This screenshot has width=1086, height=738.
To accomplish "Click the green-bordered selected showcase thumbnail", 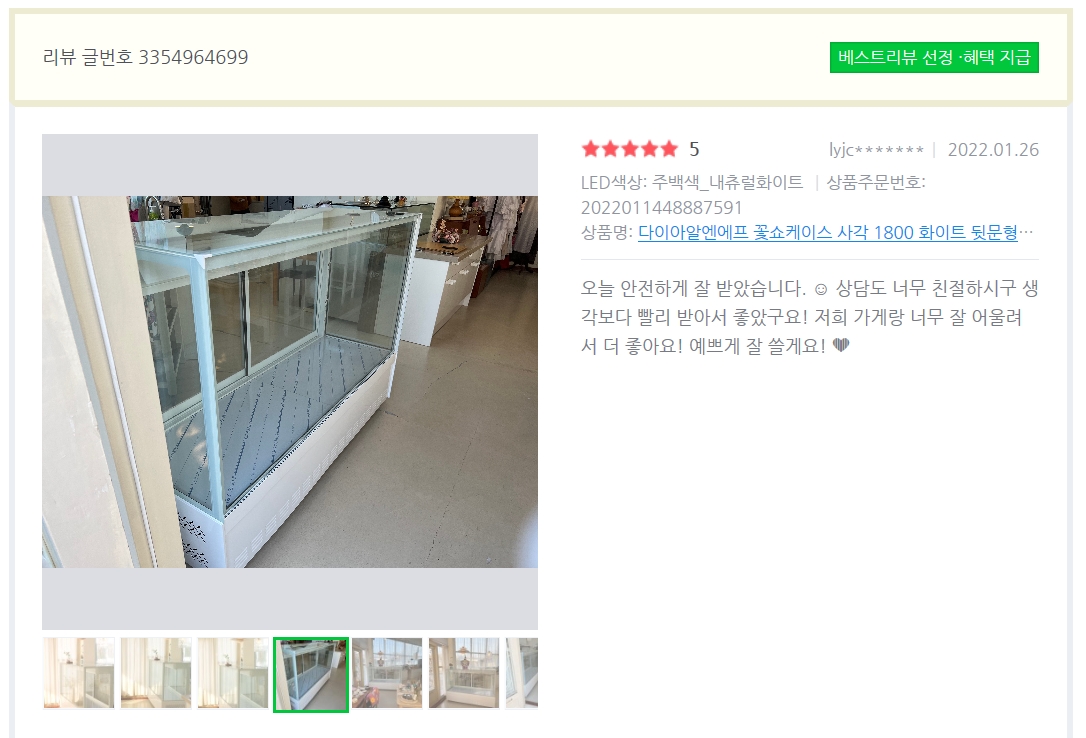I will [311, 674].
